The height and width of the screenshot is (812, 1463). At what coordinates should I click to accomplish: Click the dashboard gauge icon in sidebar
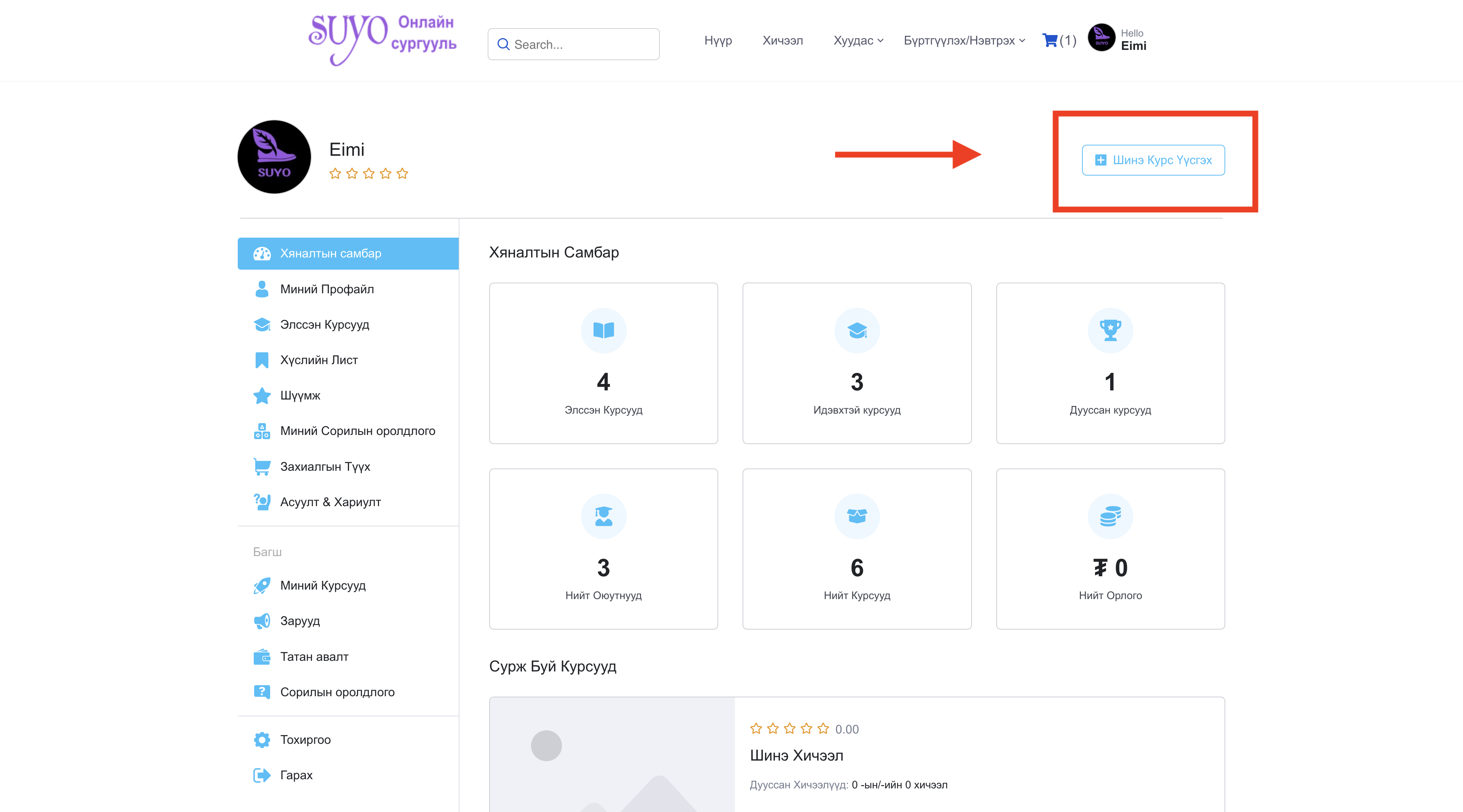click(x=262, y=253)
